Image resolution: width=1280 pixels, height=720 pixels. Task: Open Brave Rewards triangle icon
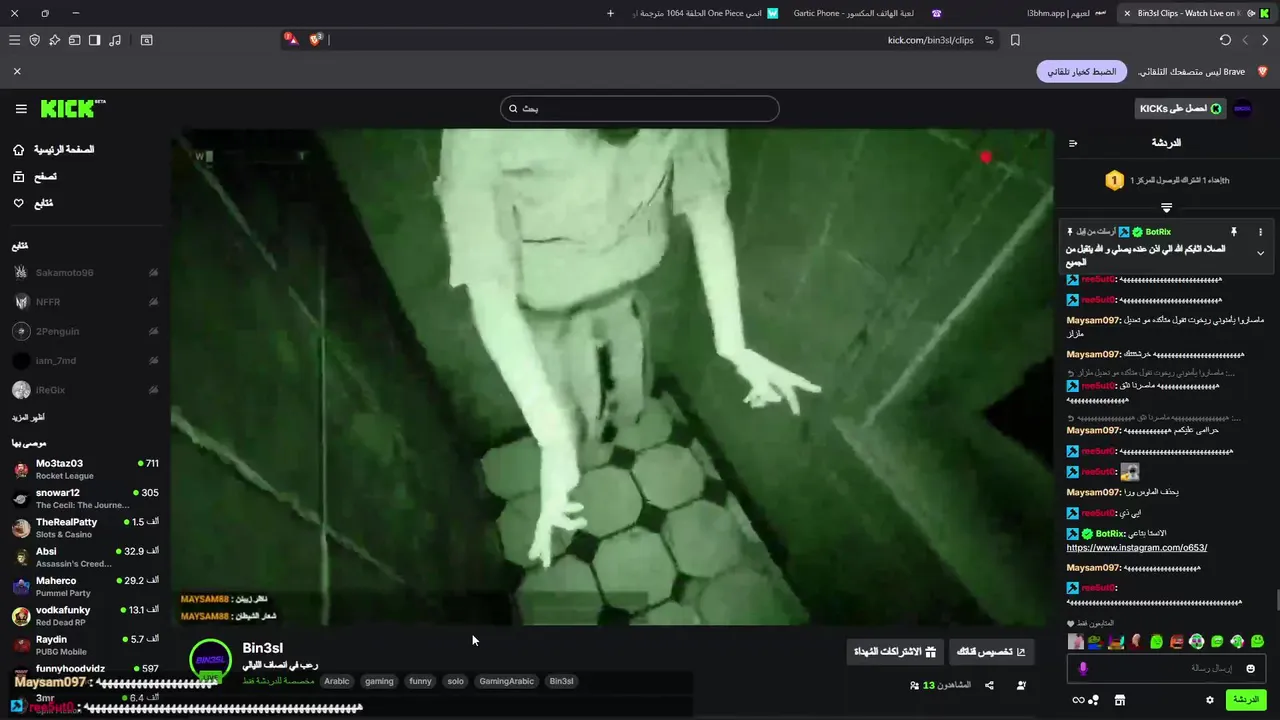(x=290, y=39)
